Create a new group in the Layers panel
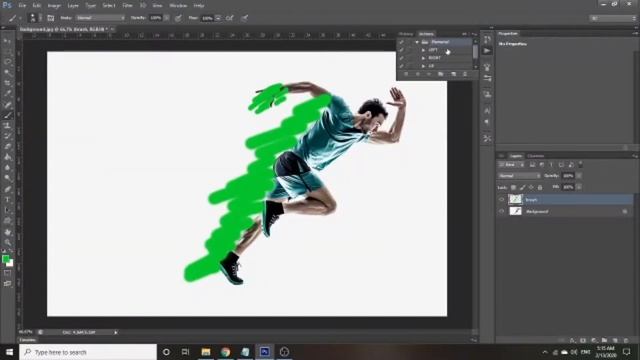Image resolution: width=640 pixels, height=360 pixels. tap(604, 340)
